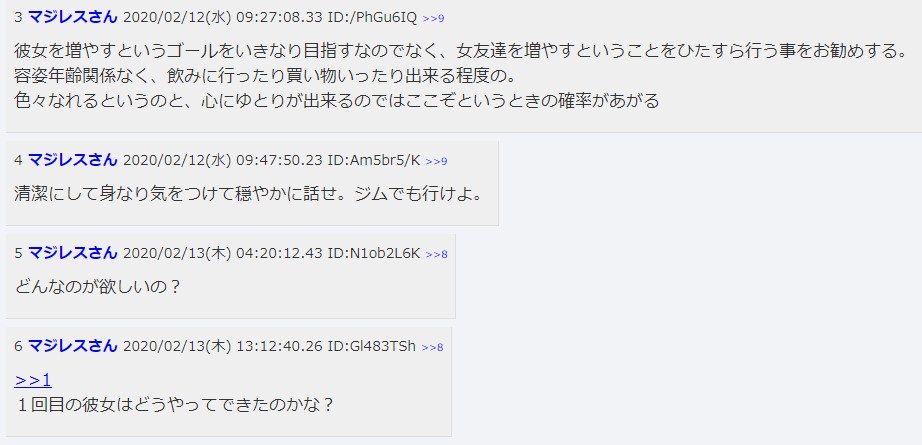Select ID:Am5br5/K on post 4
922x445 pixels.
[373, 160]
